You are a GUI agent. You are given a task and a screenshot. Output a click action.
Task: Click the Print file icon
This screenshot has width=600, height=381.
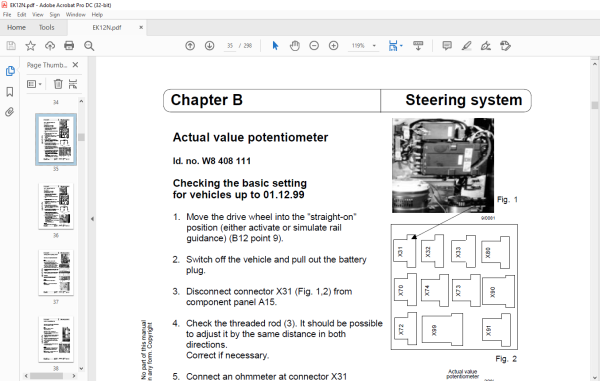(69, 46)
